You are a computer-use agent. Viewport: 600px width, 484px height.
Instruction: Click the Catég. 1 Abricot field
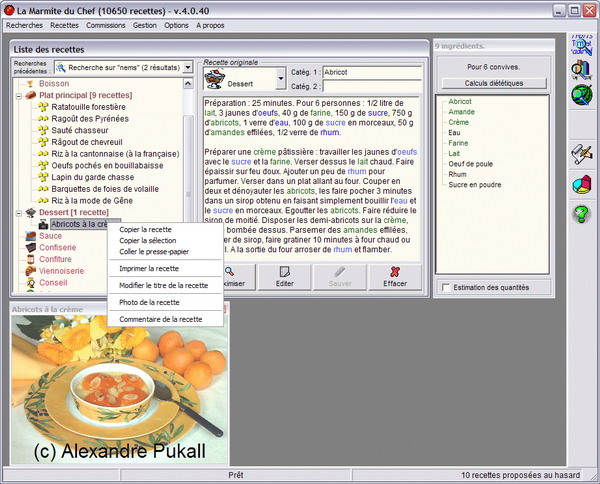[x=372, y=72]
